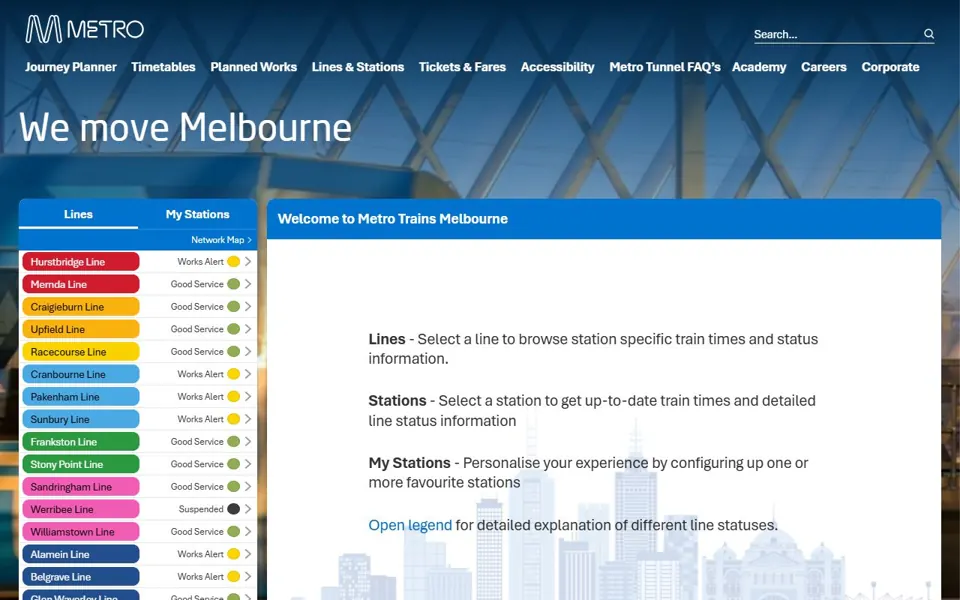The width and height of the screenshot is (960, 600).
Task: Click the Welcome to Metro Trains Melbourne header
Action: (x=392, y=219)
